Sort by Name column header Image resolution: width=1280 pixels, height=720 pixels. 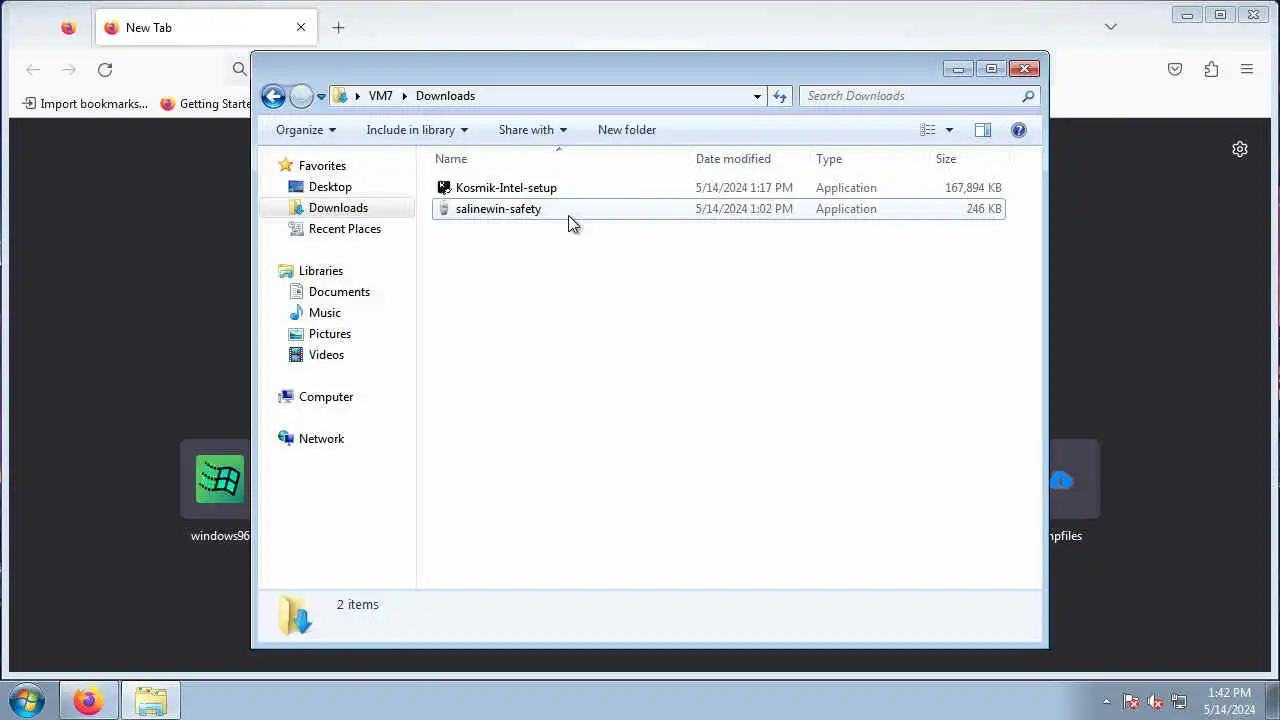point(560,159)
